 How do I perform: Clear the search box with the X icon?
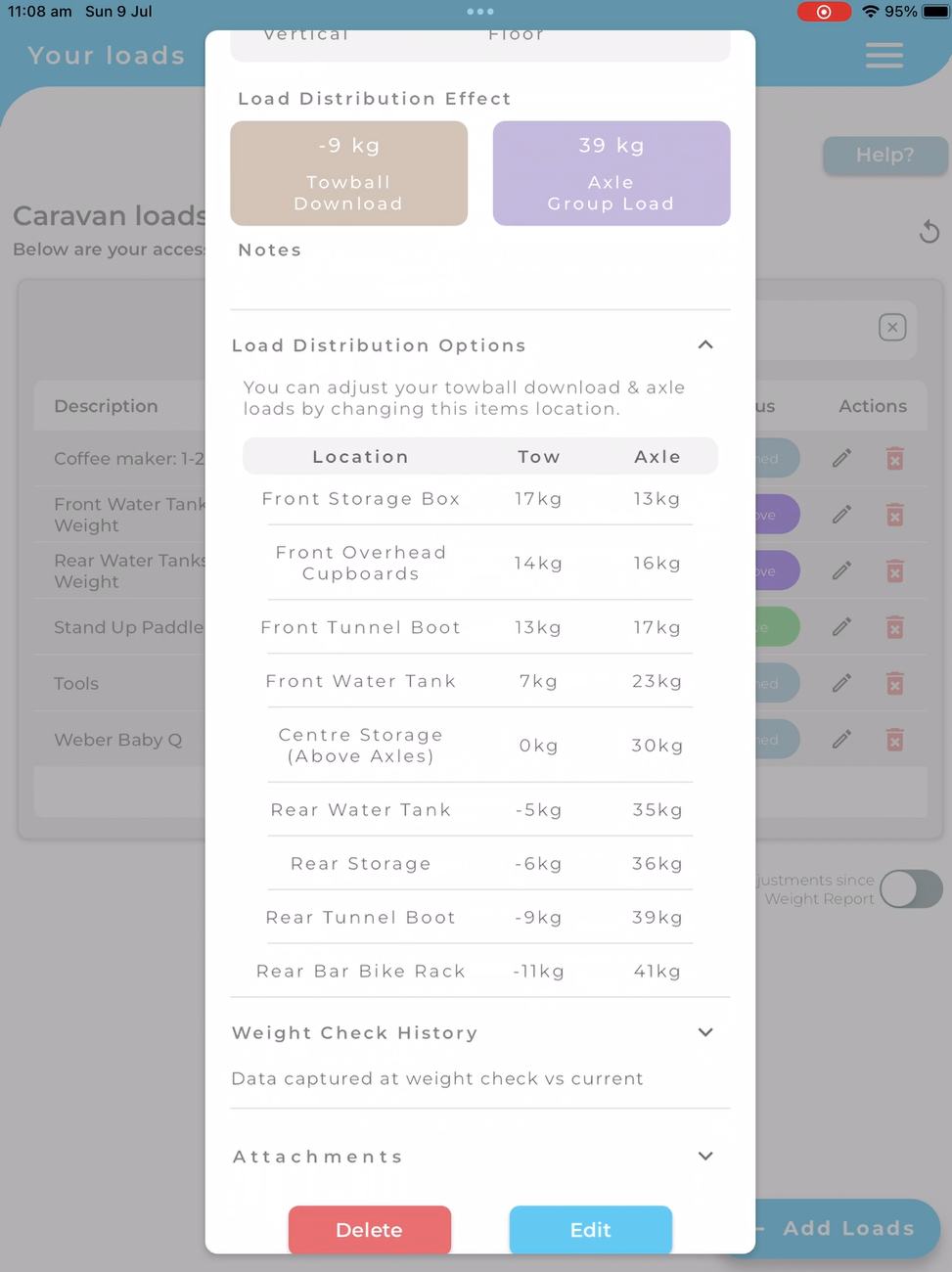pyautogui.click(x=892, y=328)
